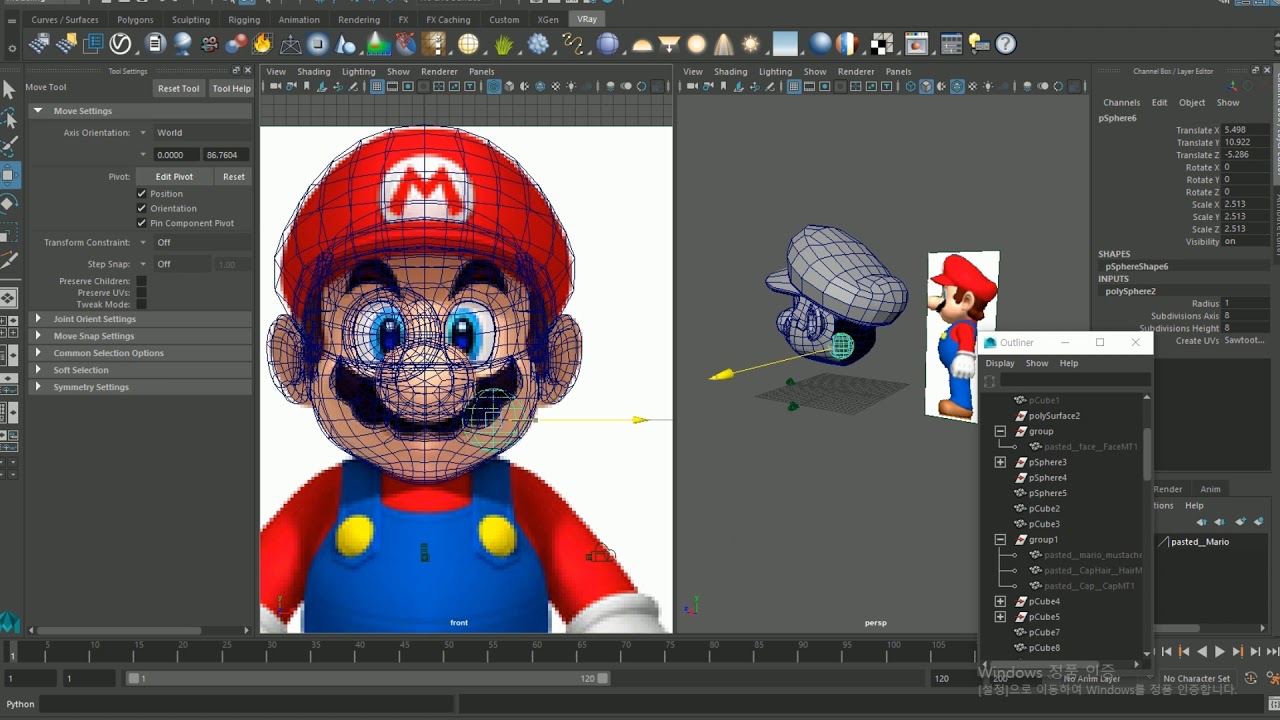The height and width of the screenshot is (720, 1280).
Task: Switch to the Rigging shelf tab
Action: click(x=244, y=20)
